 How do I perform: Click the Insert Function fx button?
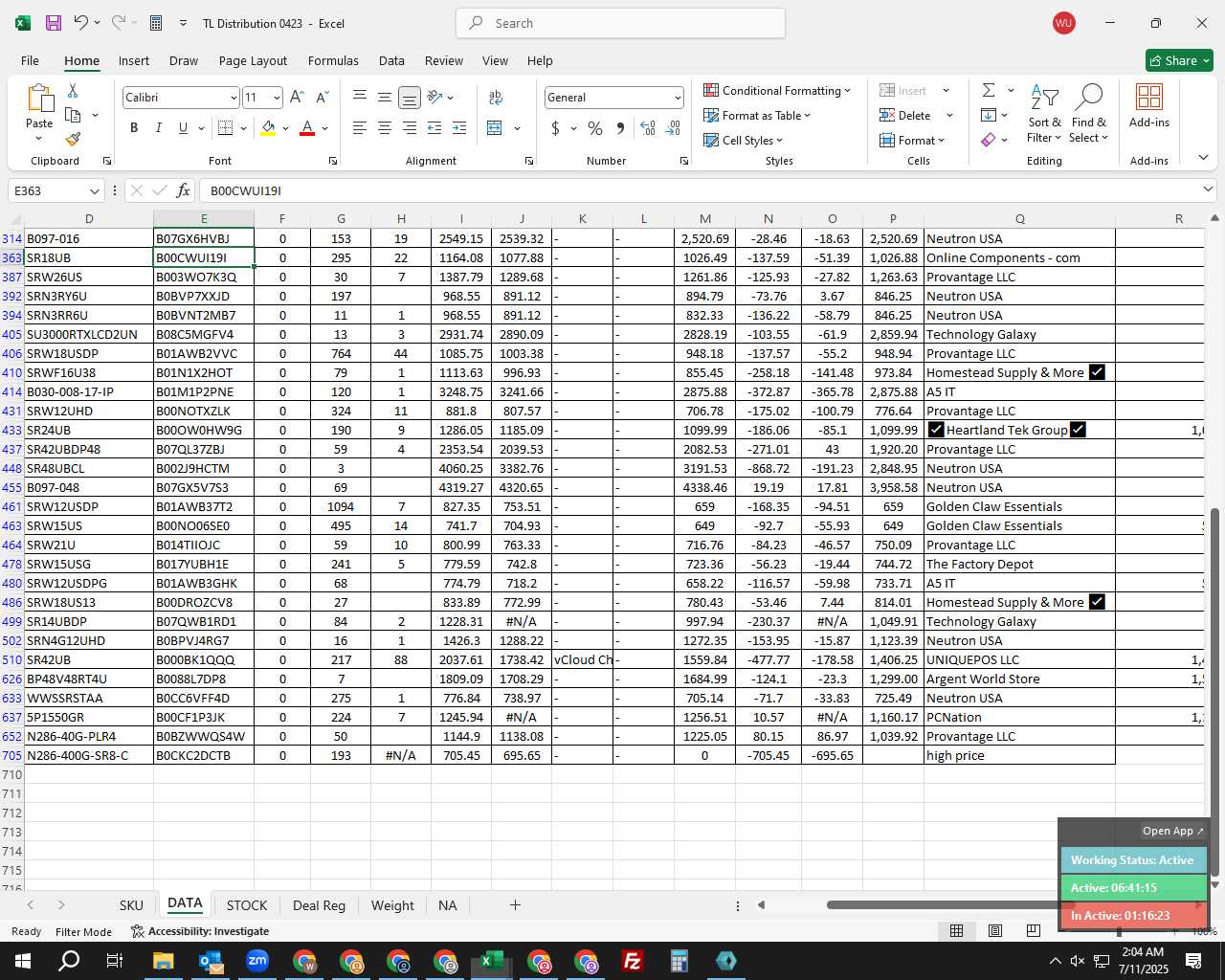coord(184,190)
